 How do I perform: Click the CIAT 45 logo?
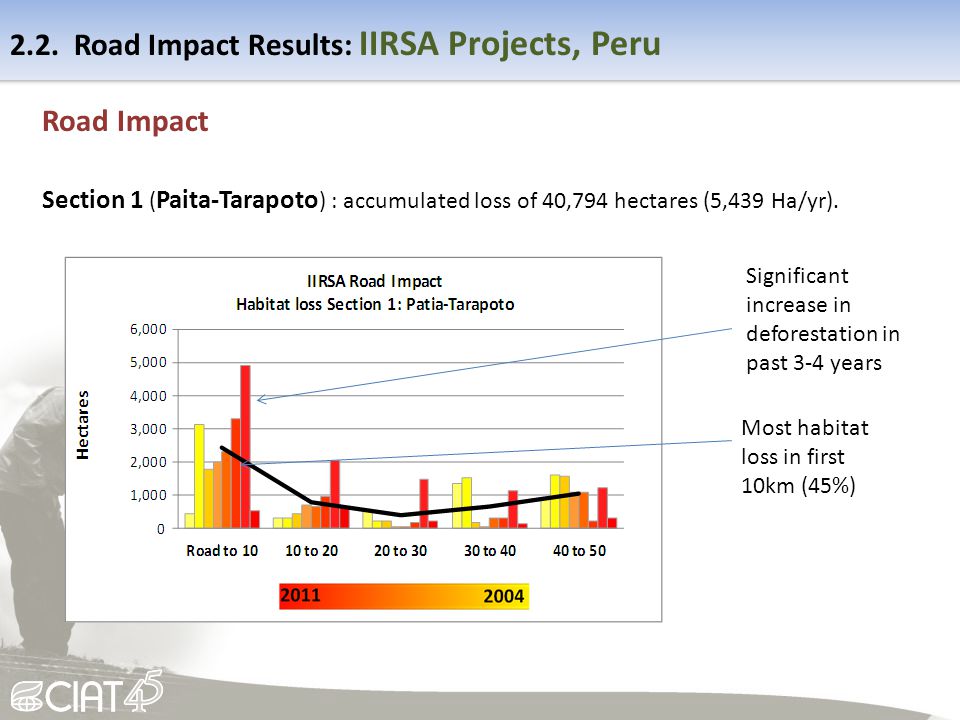[x=87, y=691]
